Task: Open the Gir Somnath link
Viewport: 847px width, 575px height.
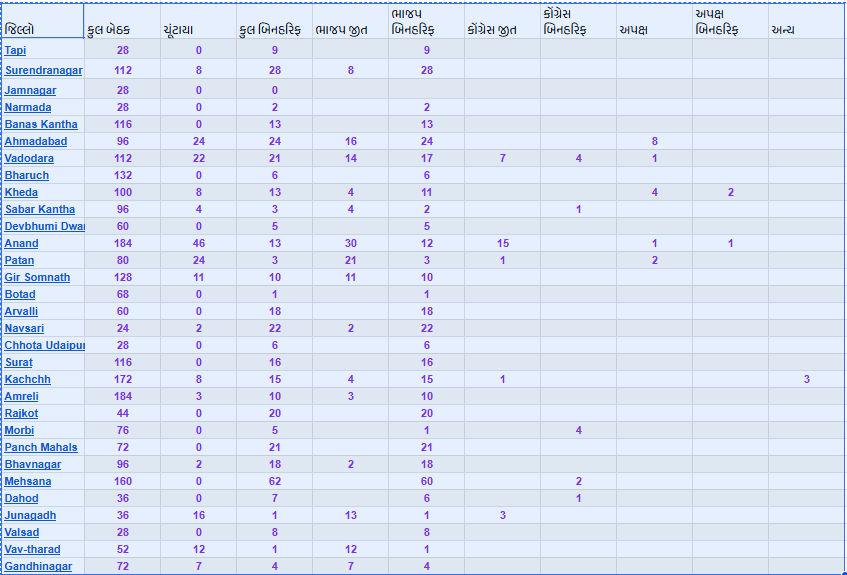Action: coord(37,278)
